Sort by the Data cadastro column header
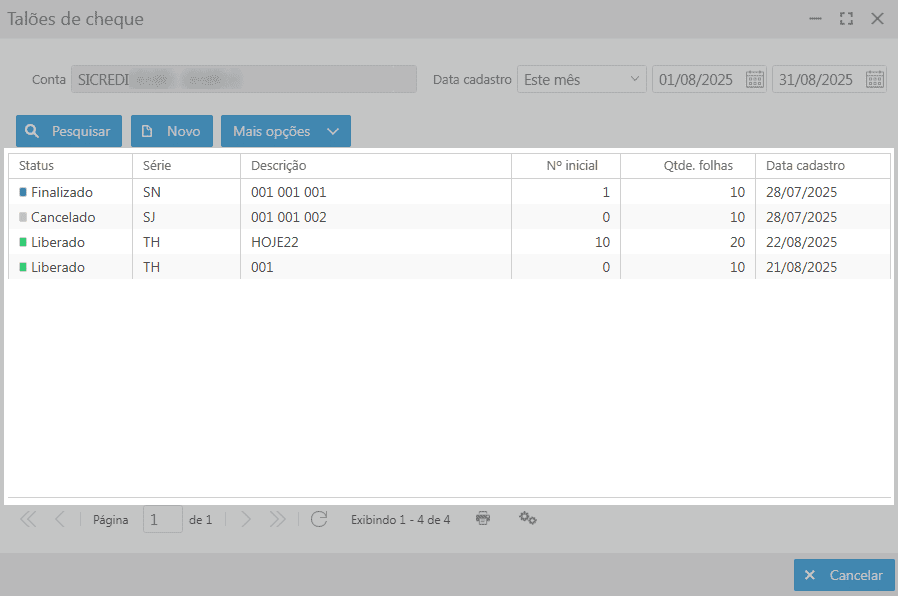898x596 pixels. 821,166
